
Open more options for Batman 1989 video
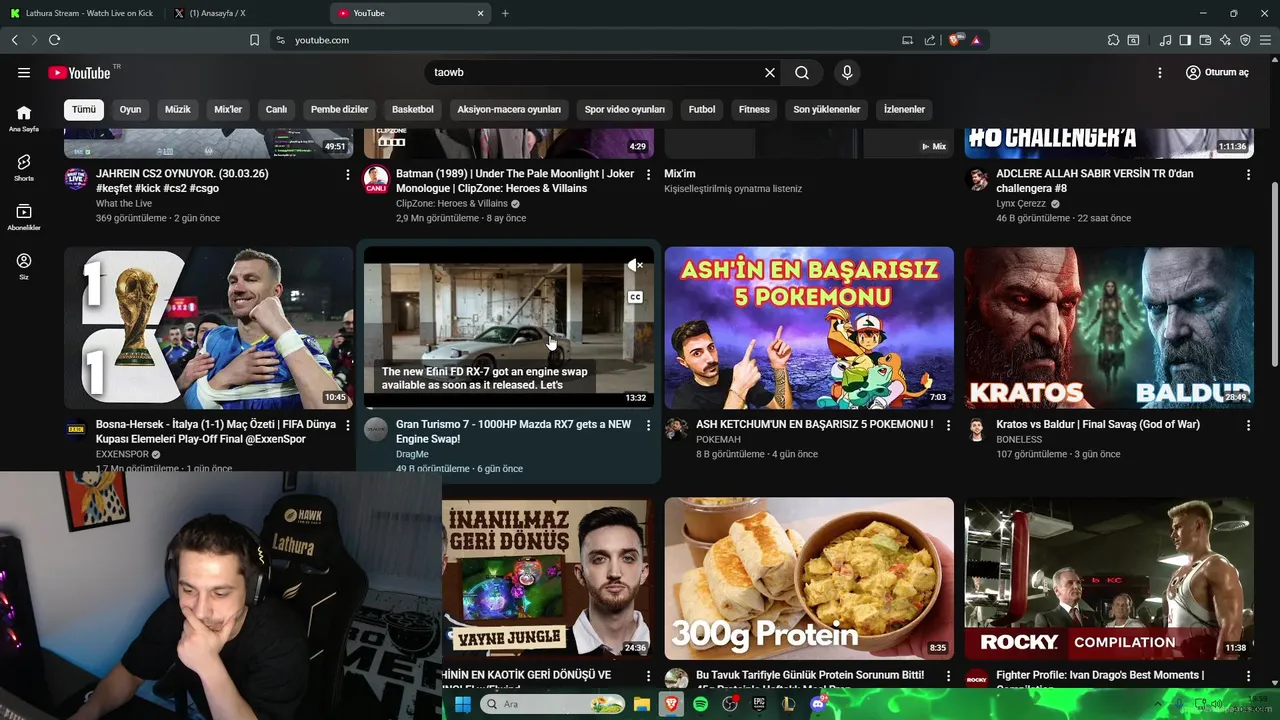[x=648, y=174]
